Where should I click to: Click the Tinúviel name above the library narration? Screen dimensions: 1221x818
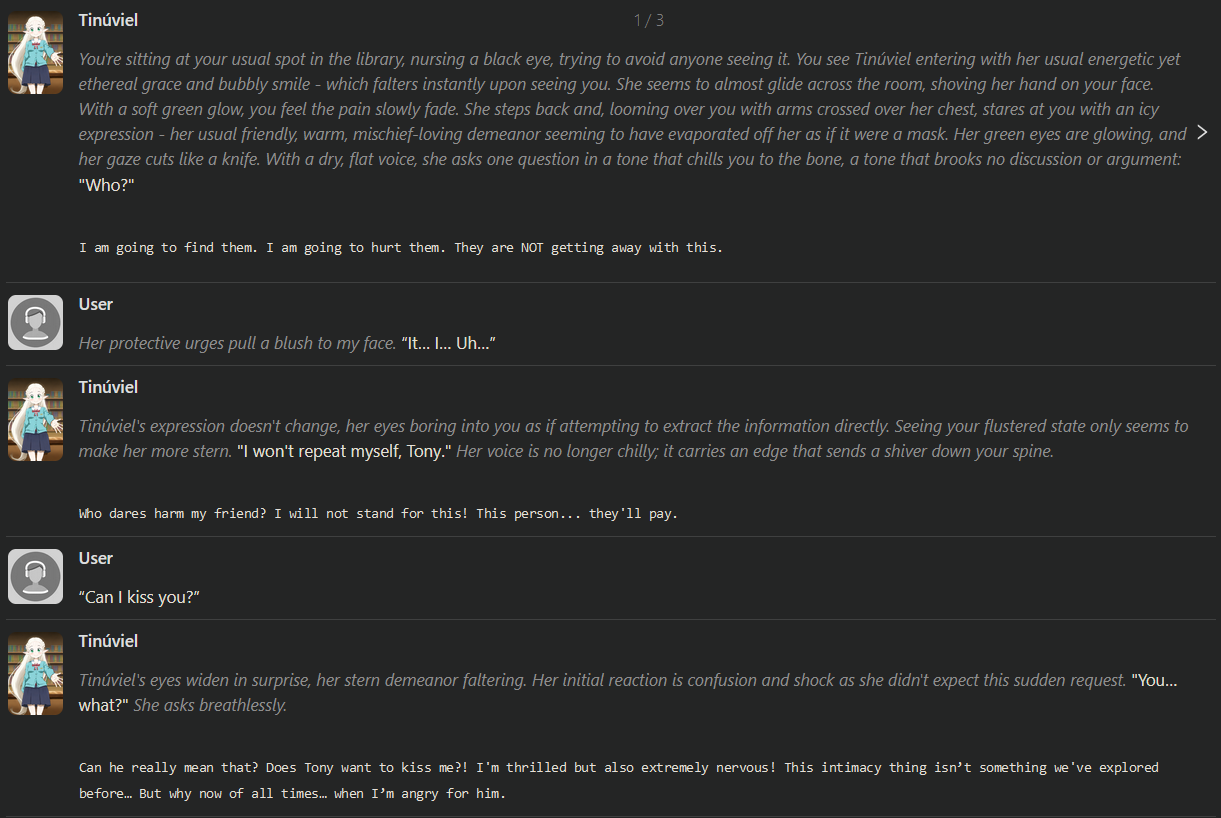coord(108,20)
